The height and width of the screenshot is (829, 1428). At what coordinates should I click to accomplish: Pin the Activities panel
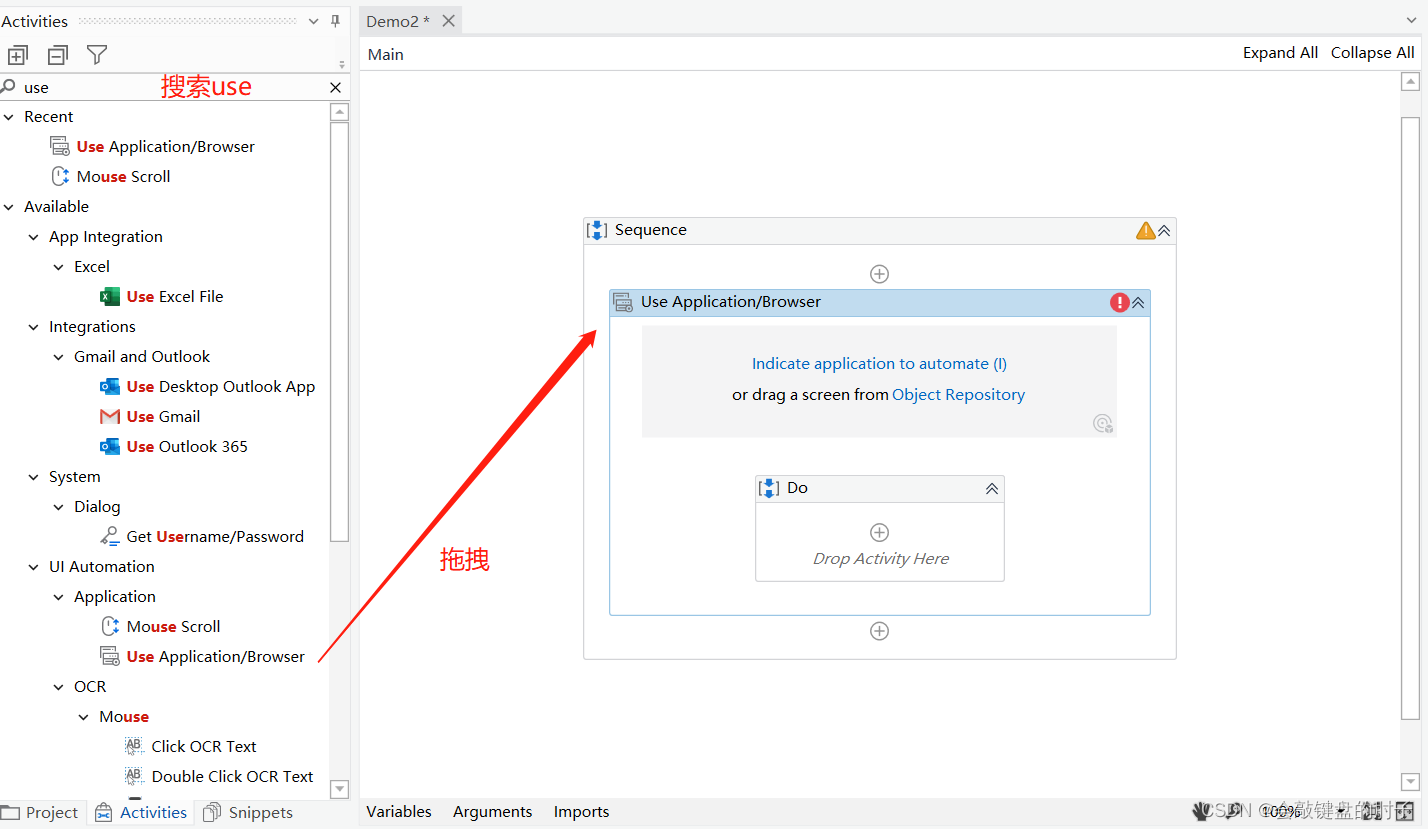[x=336, y=21]
